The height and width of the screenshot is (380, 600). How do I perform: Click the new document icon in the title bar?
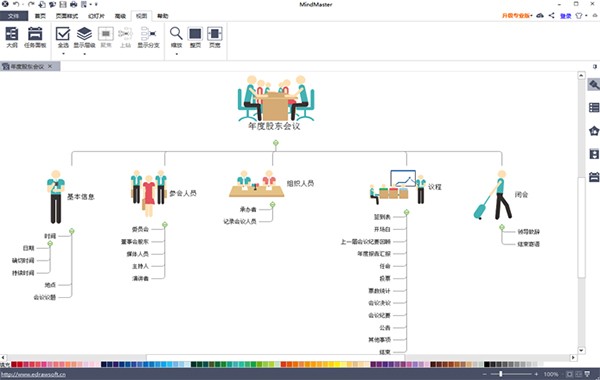pos(42,4)
